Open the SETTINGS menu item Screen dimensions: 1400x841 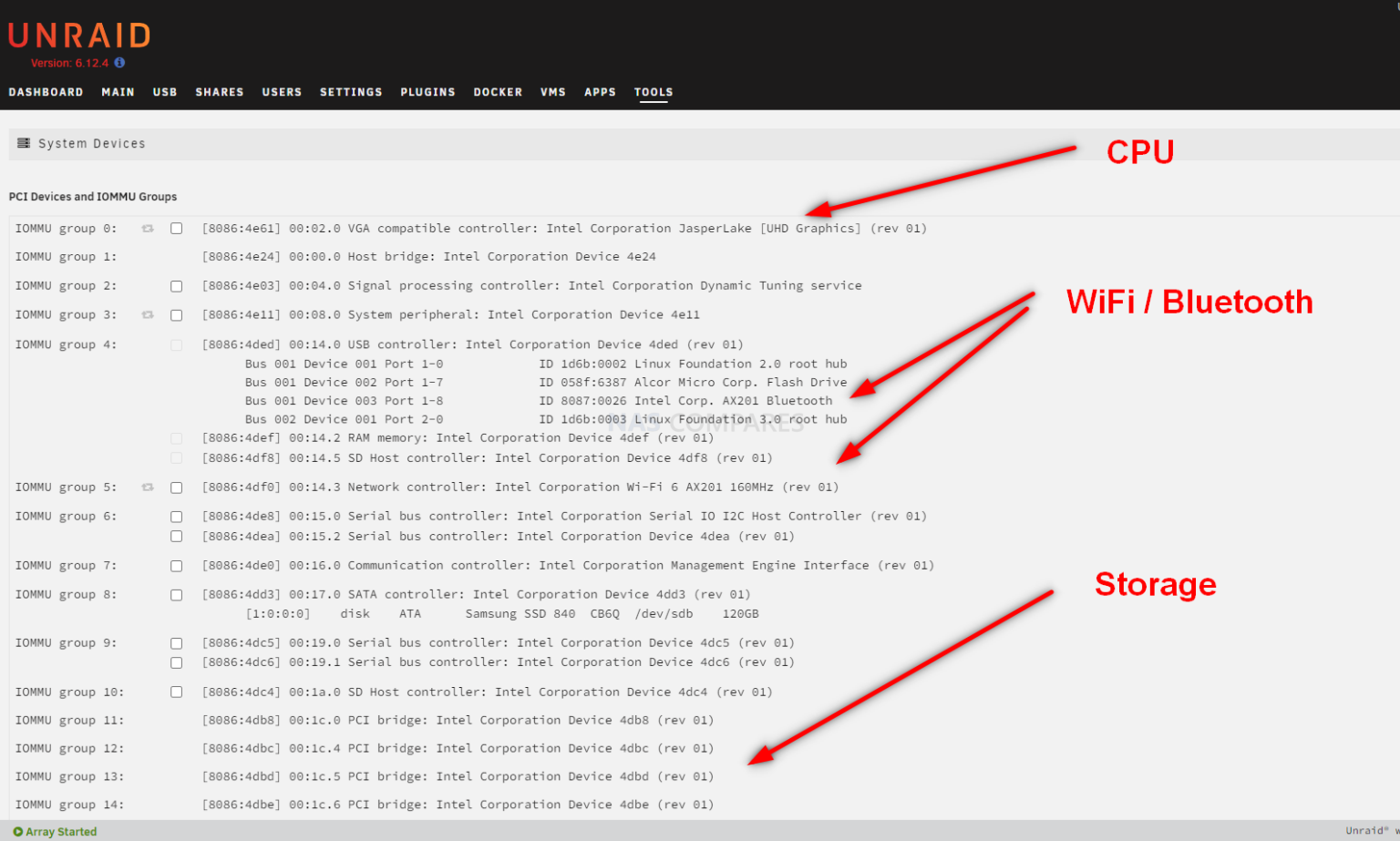pyautogui.click(x=351, y=92)
